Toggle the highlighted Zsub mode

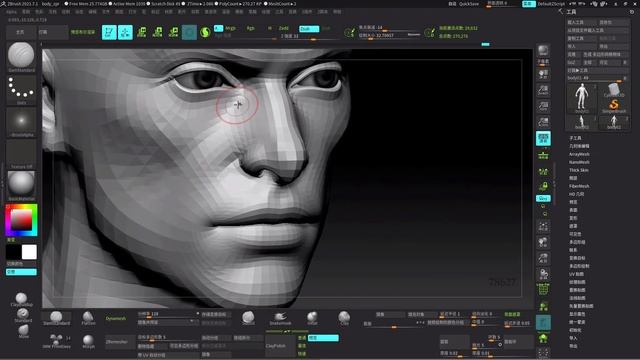tap(309, 29)
